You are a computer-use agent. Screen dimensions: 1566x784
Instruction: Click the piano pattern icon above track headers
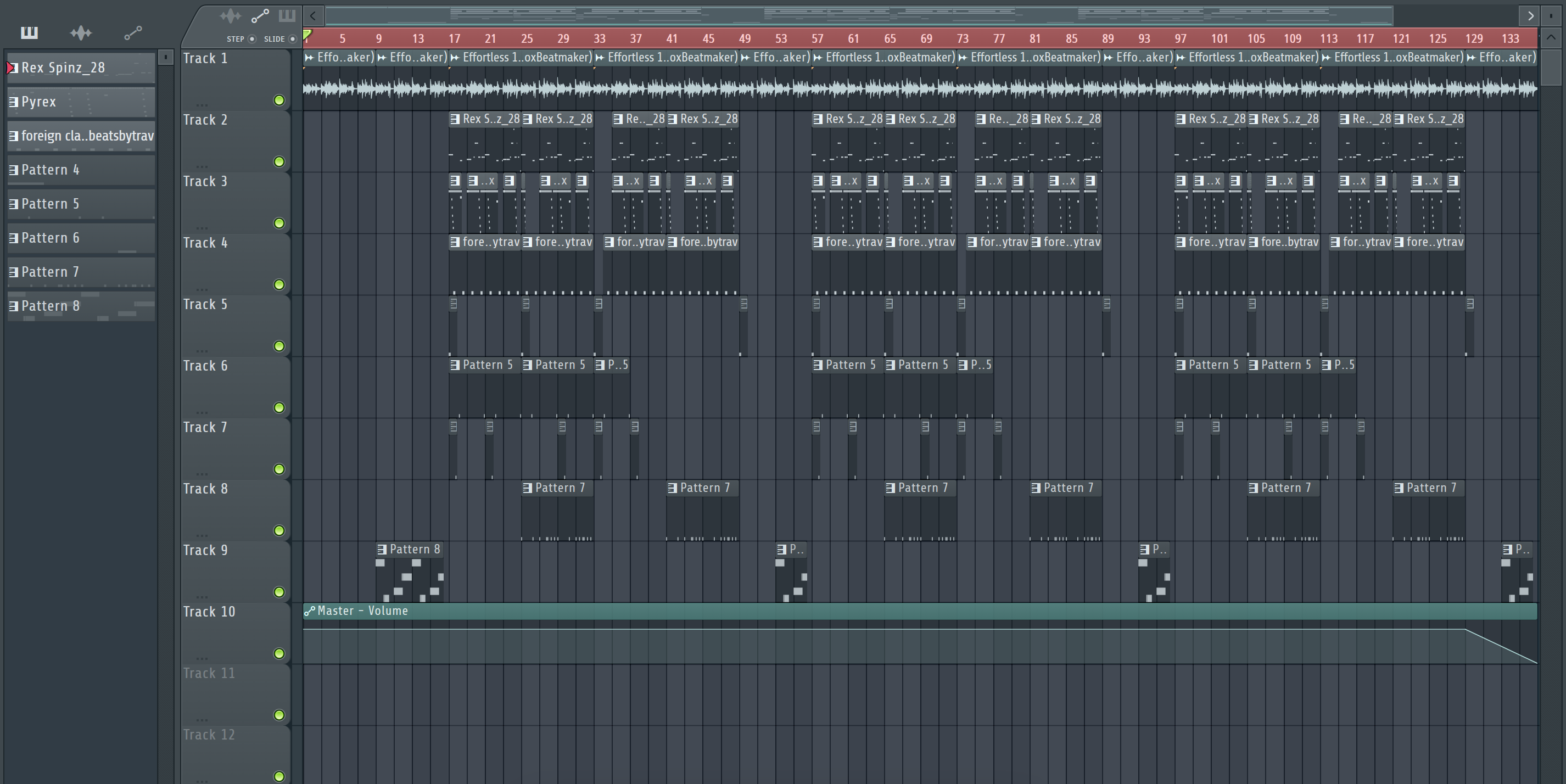pyautogui.click(x=287, y=15)
